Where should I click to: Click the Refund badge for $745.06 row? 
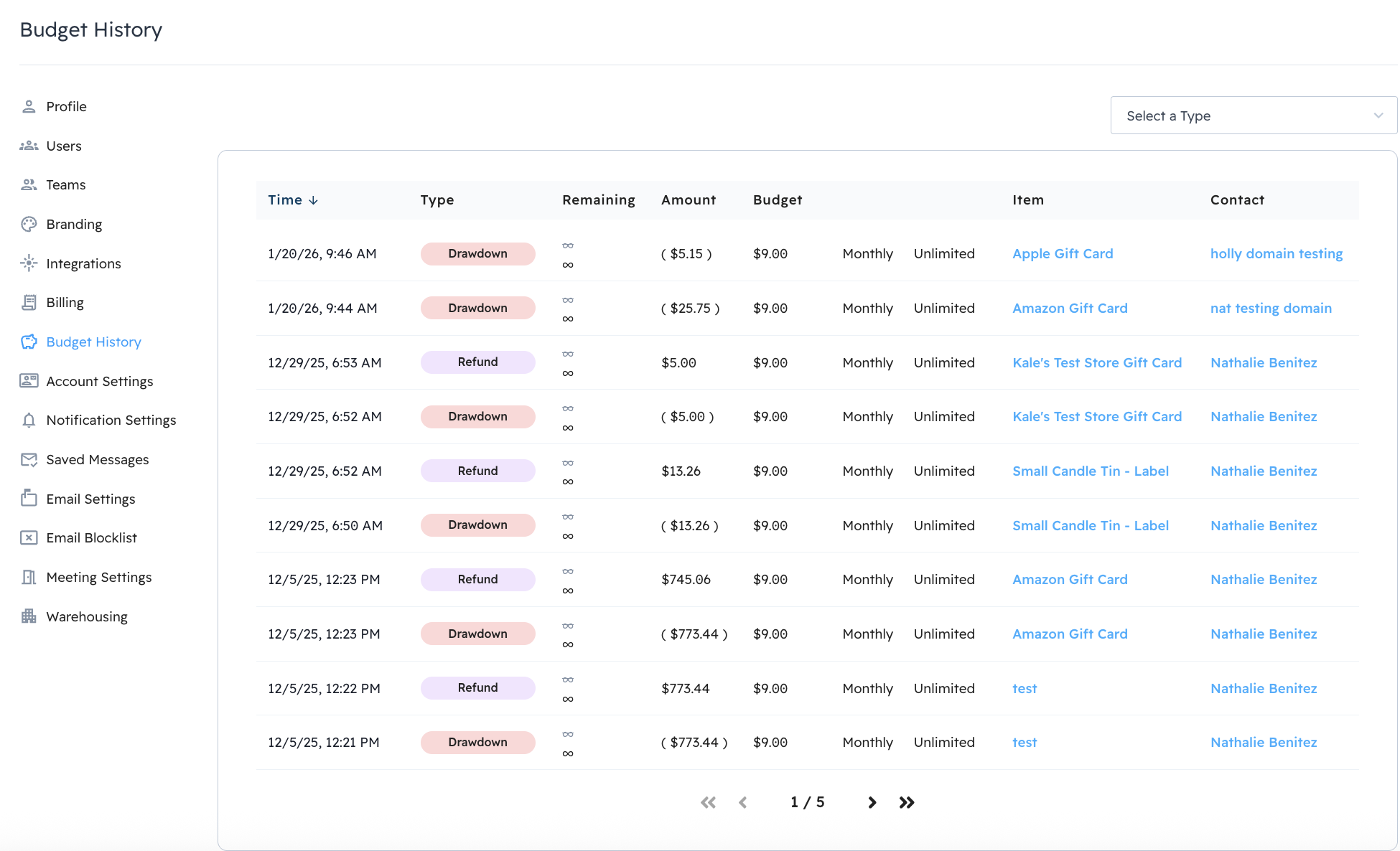tap(477, 579)
